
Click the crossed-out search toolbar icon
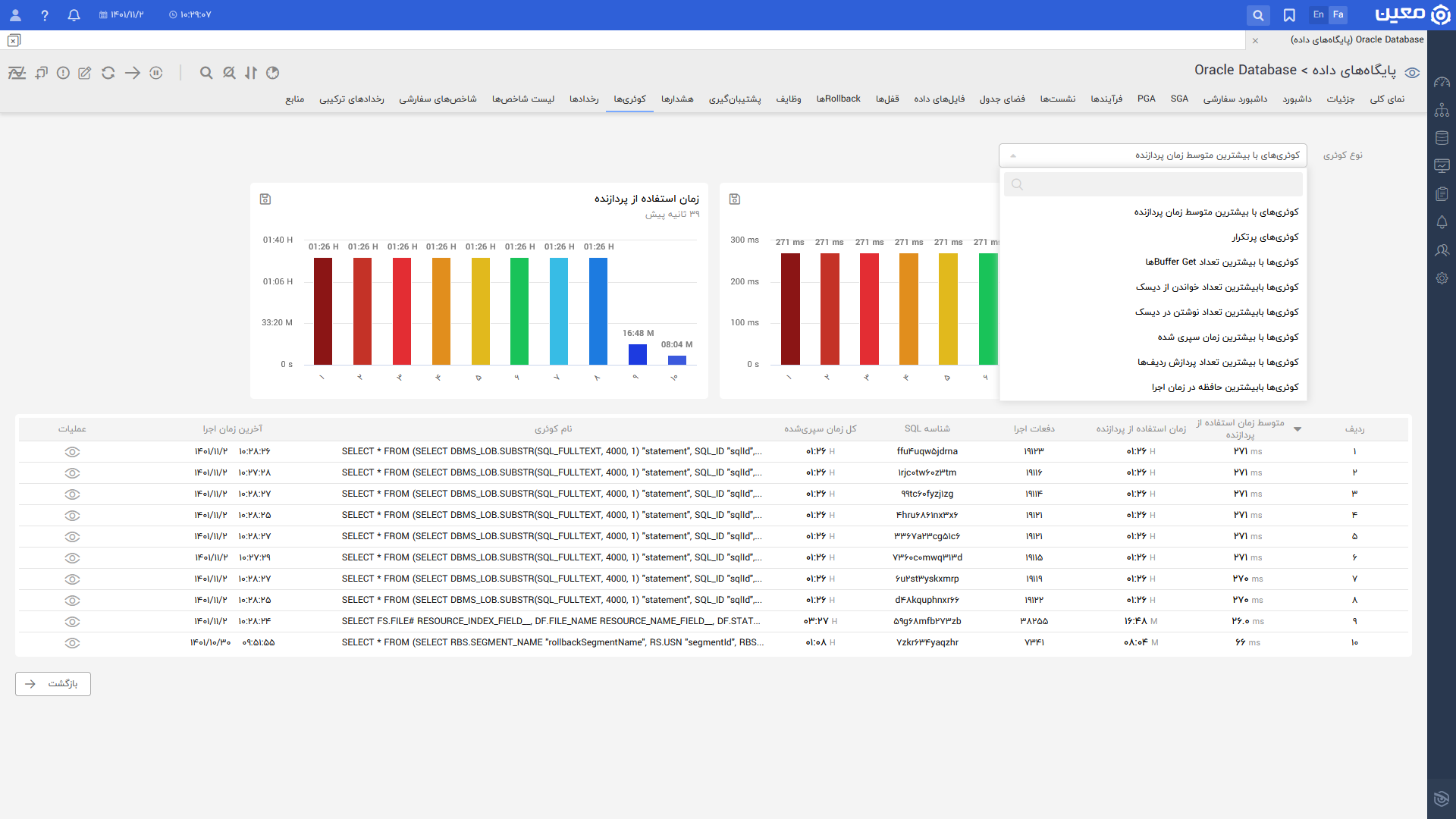click(x=229, y=73)
